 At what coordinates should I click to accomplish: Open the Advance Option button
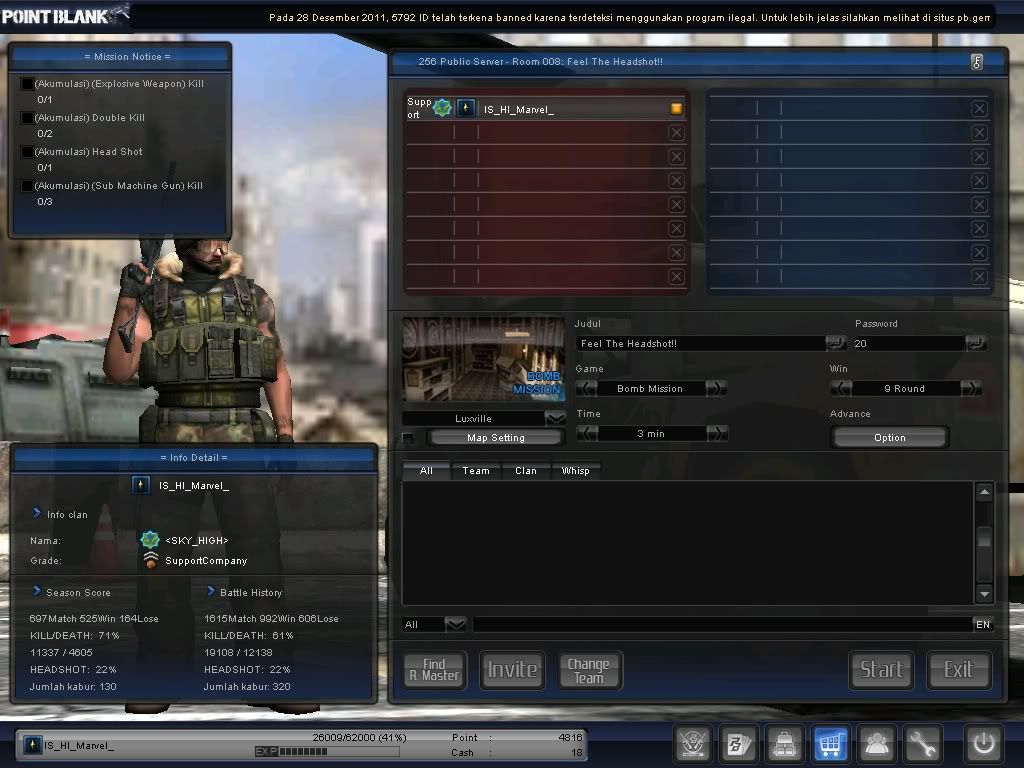click(889, 438)
